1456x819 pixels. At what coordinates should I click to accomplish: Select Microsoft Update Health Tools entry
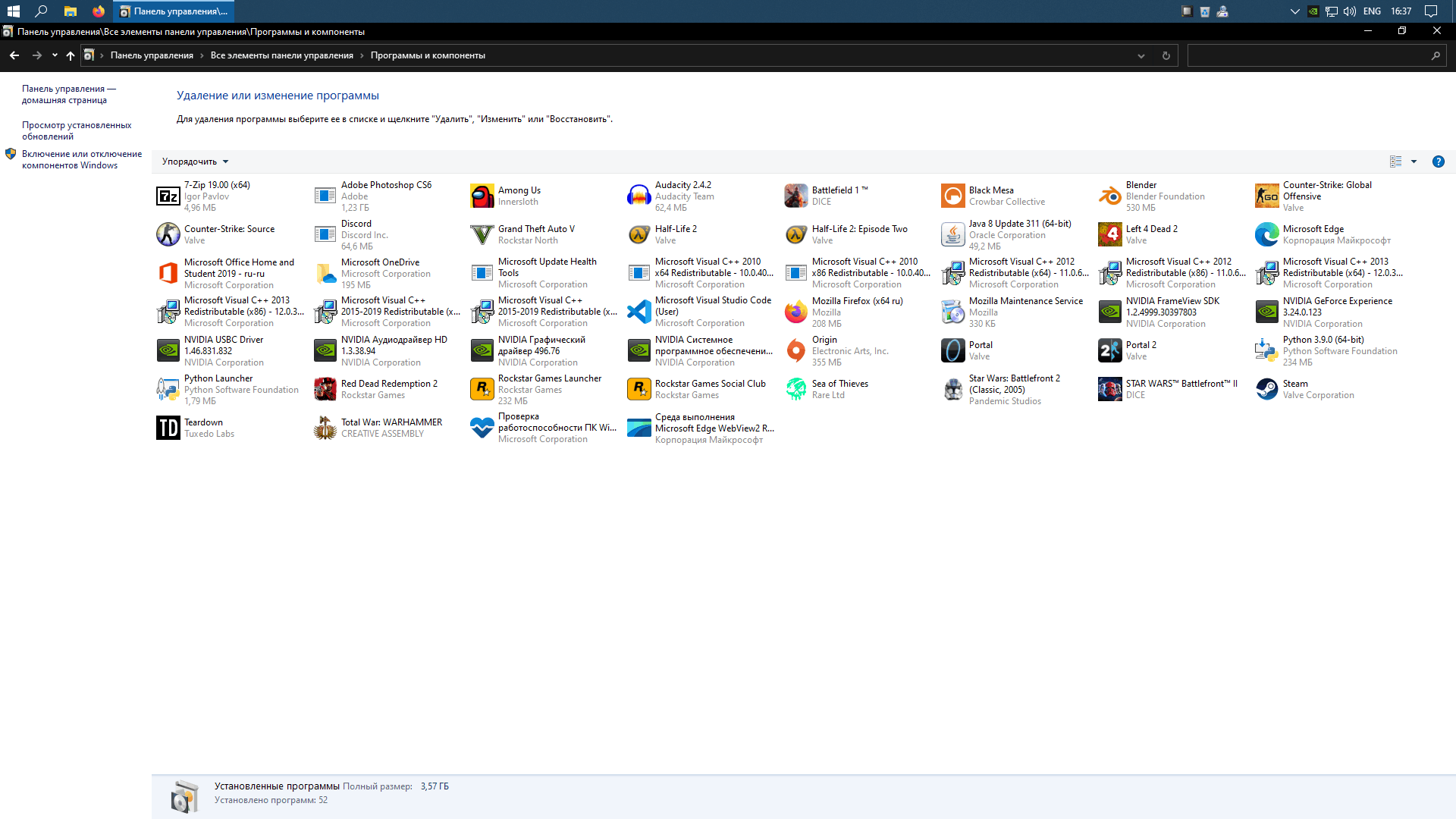pyautogui.click(x=544, y=274)
